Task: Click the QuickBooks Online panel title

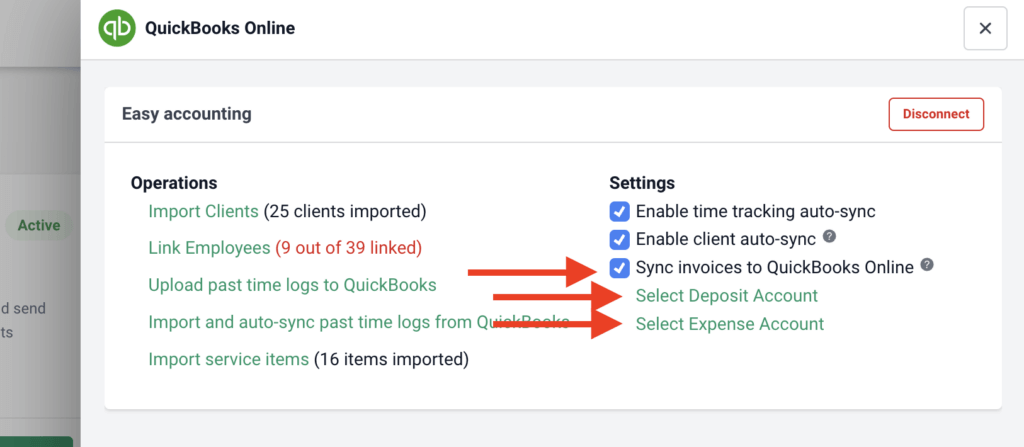Action: (220, 28)
